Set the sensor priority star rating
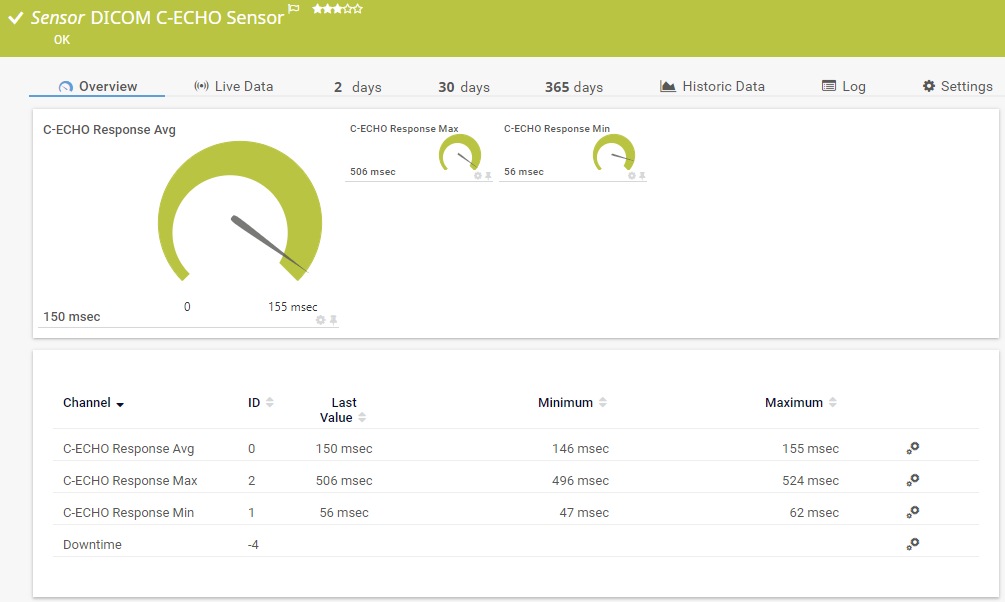Image resolution: width=1005 pixels, height=602 pixels. [337, 9]
